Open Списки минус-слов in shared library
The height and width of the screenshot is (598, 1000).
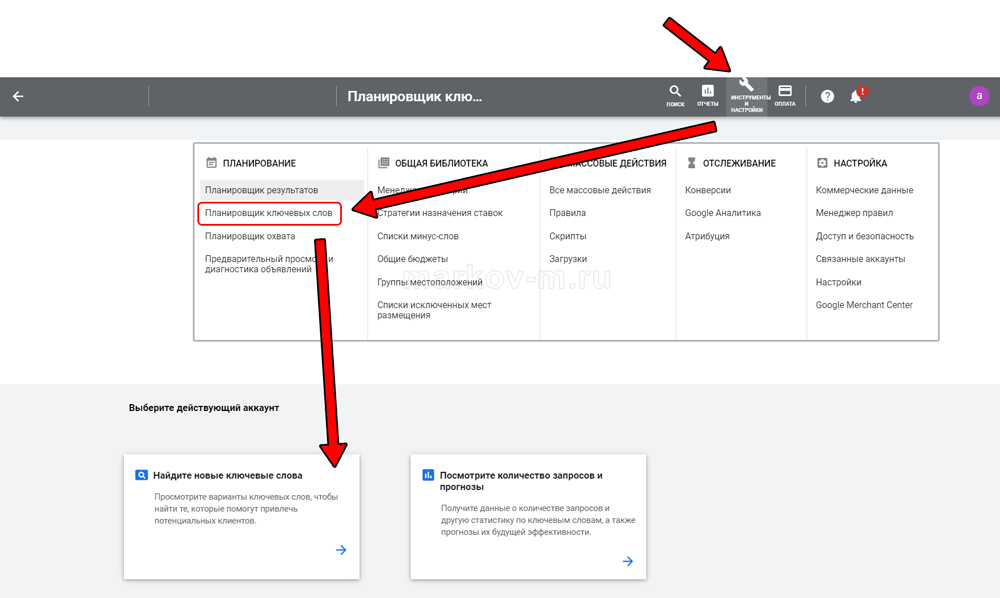[x=418, y=236]
